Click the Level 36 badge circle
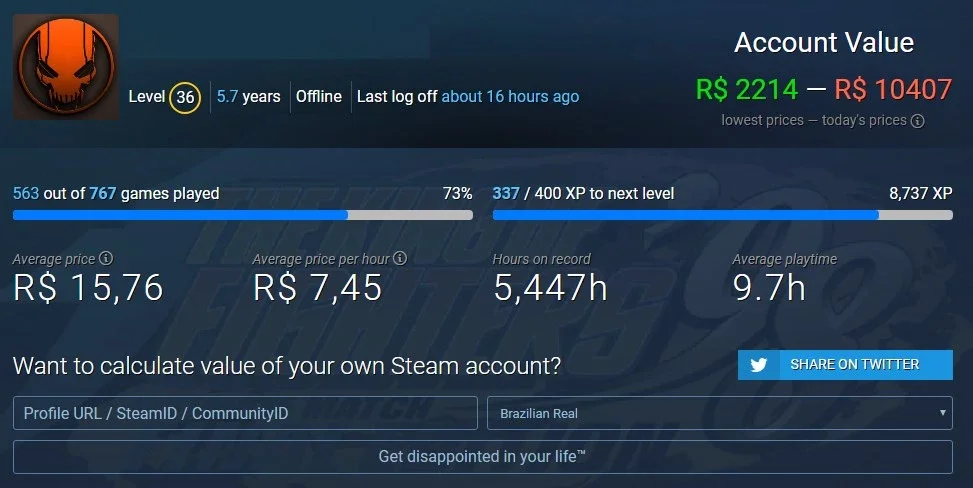 tap(185, 97)
